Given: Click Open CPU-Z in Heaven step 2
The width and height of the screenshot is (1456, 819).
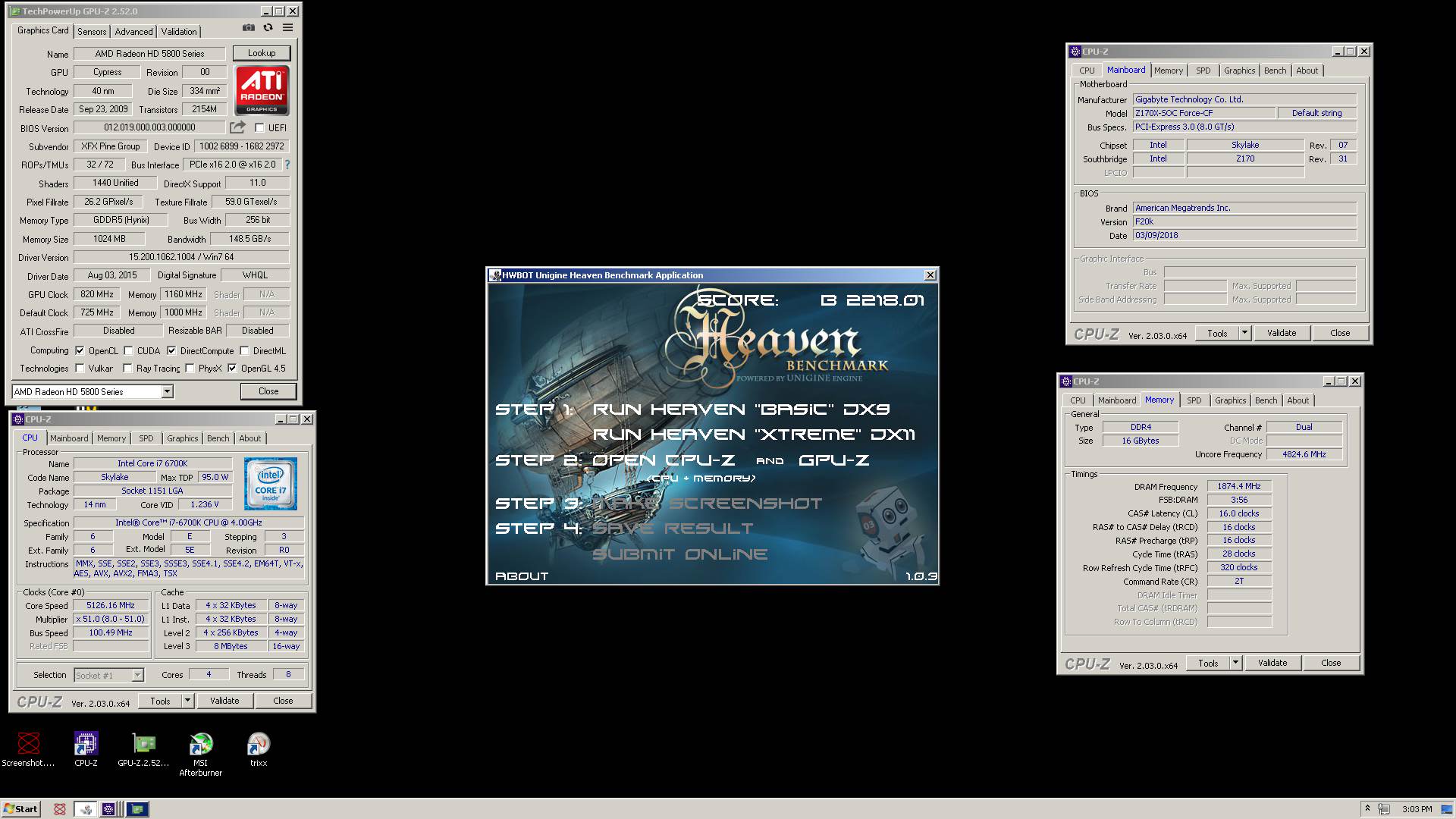Looking at the screenshot, I should (664, 460).
